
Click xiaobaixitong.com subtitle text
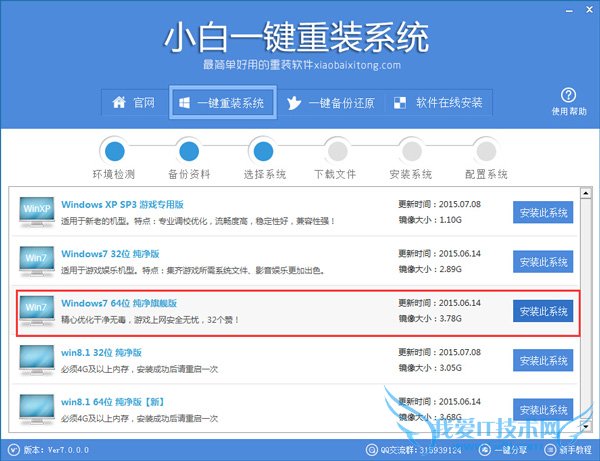[357, 65]
